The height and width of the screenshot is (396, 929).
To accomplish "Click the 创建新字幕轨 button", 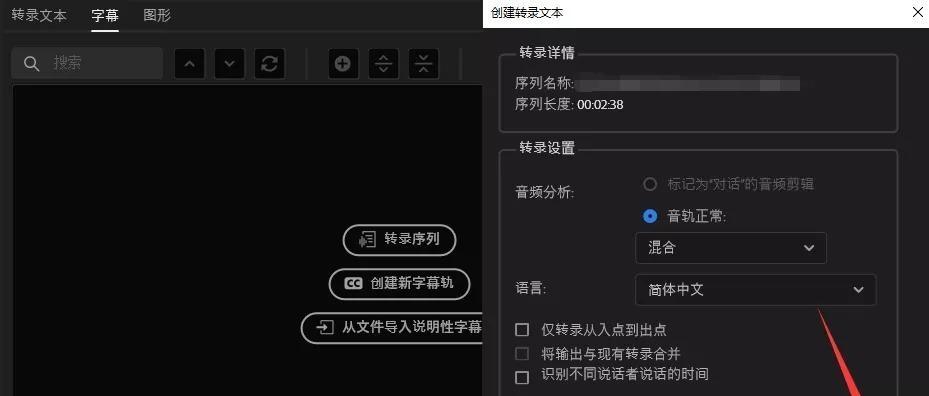I will pyautogui.click(x=399, y=284).
